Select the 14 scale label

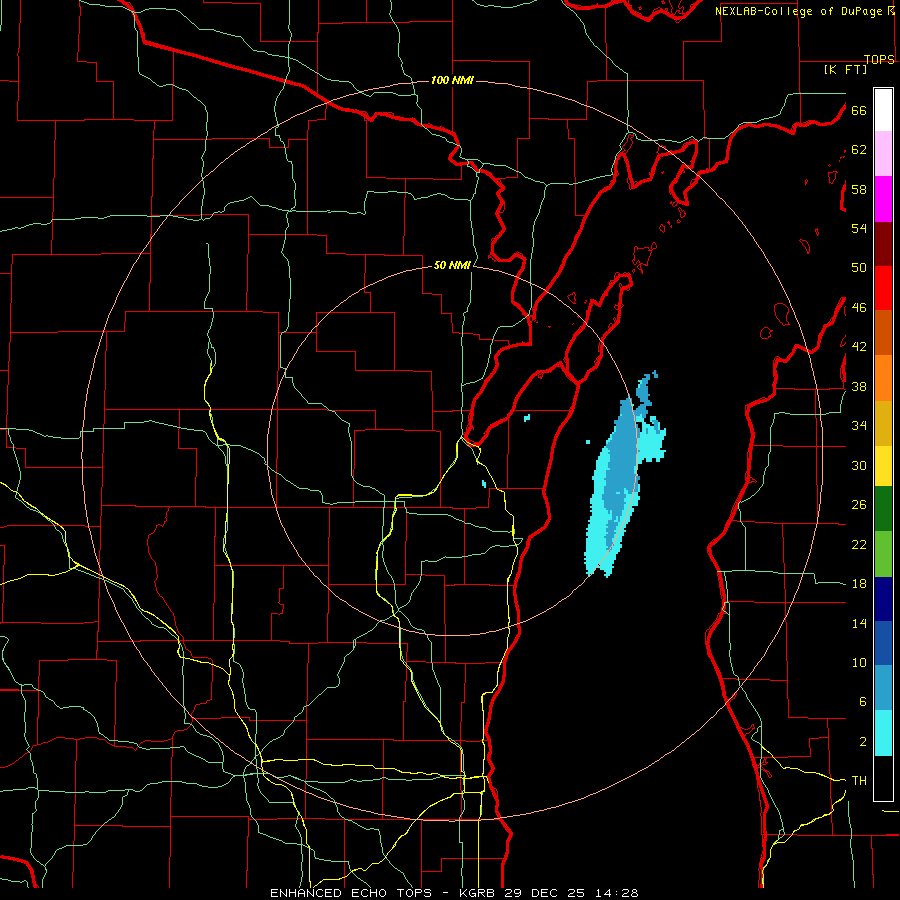click(x=859, y=623)
